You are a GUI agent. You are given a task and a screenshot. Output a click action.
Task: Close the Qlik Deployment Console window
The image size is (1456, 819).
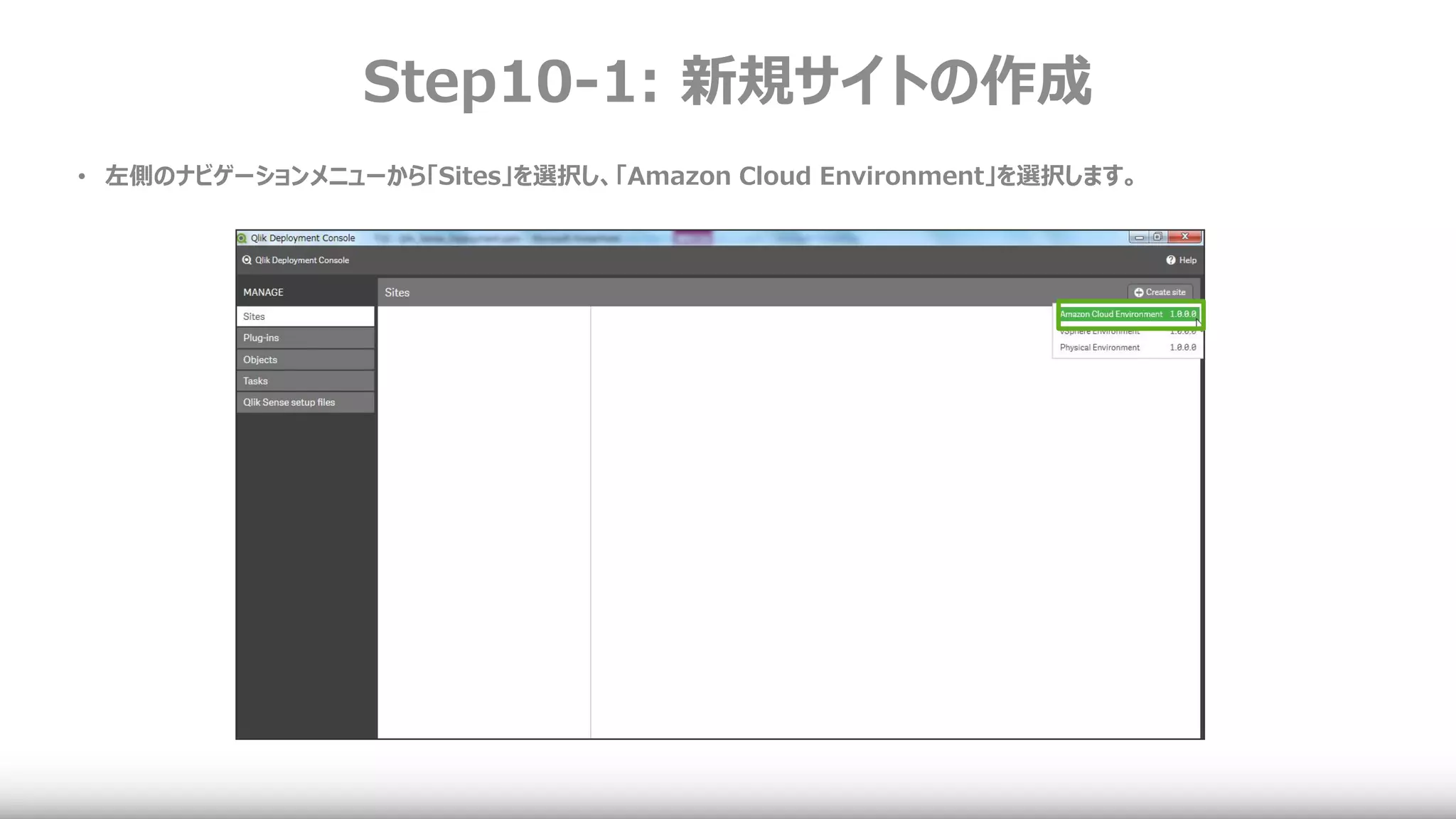point(1184,237)
